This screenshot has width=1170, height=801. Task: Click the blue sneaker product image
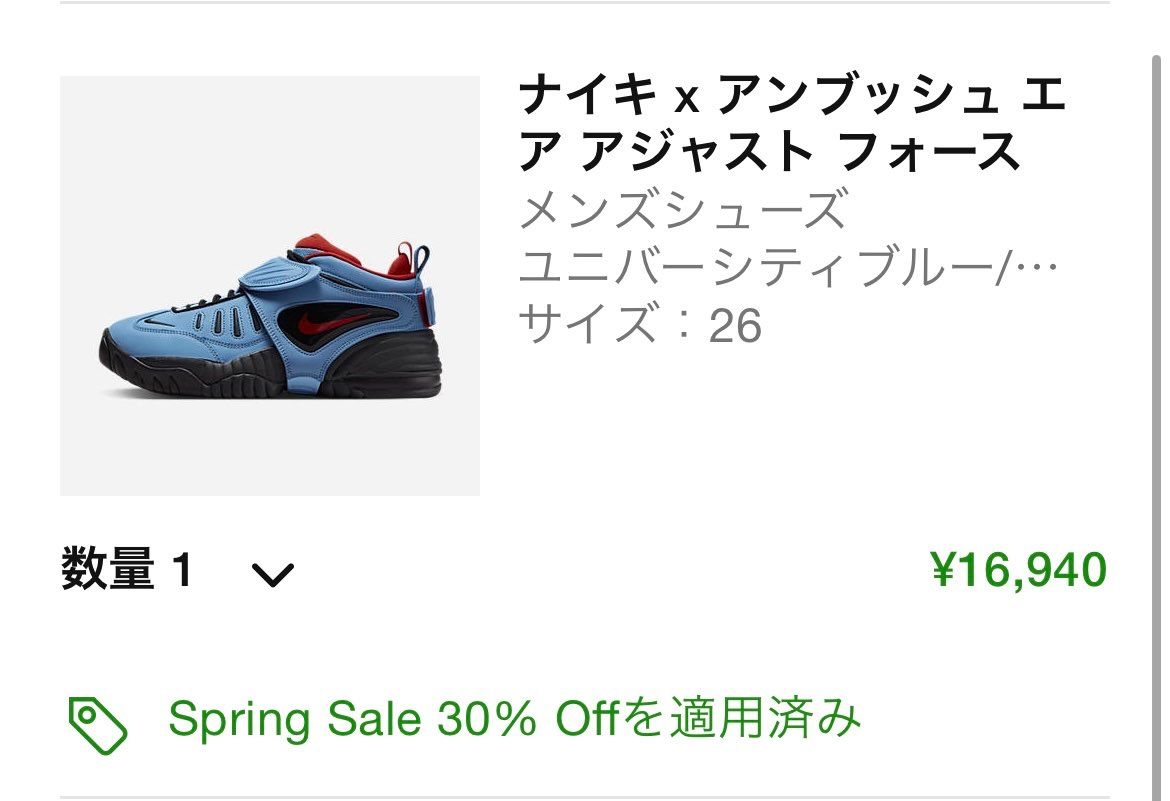(x=272, y=287)
